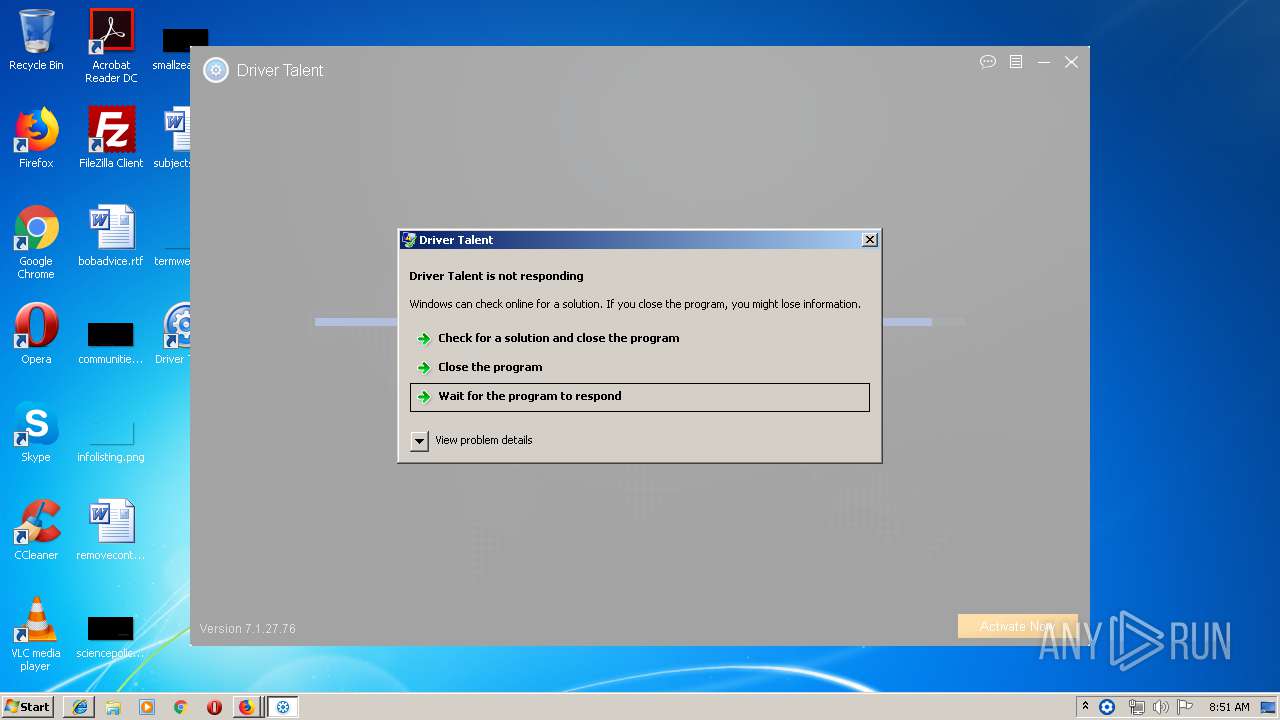Open media player taskbar icon
Viewport: 1280px width, 720px height.
pos(147,707)
